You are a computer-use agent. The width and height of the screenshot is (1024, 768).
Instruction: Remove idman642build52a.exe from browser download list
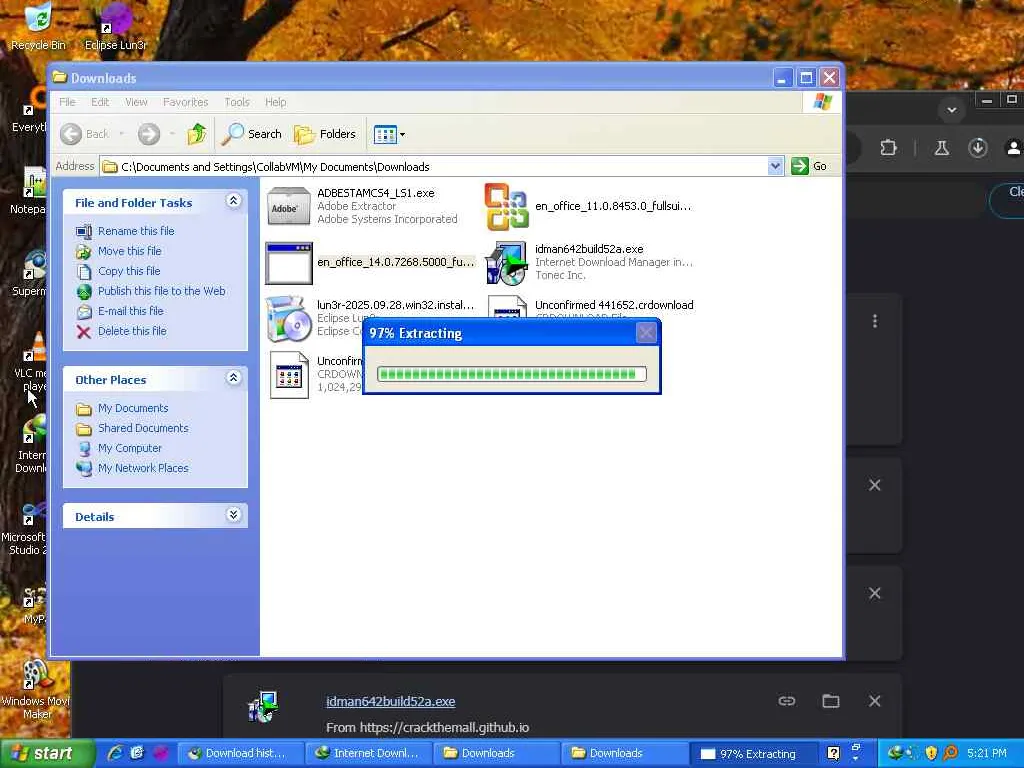pyautogui.click(x=874, y=701)
